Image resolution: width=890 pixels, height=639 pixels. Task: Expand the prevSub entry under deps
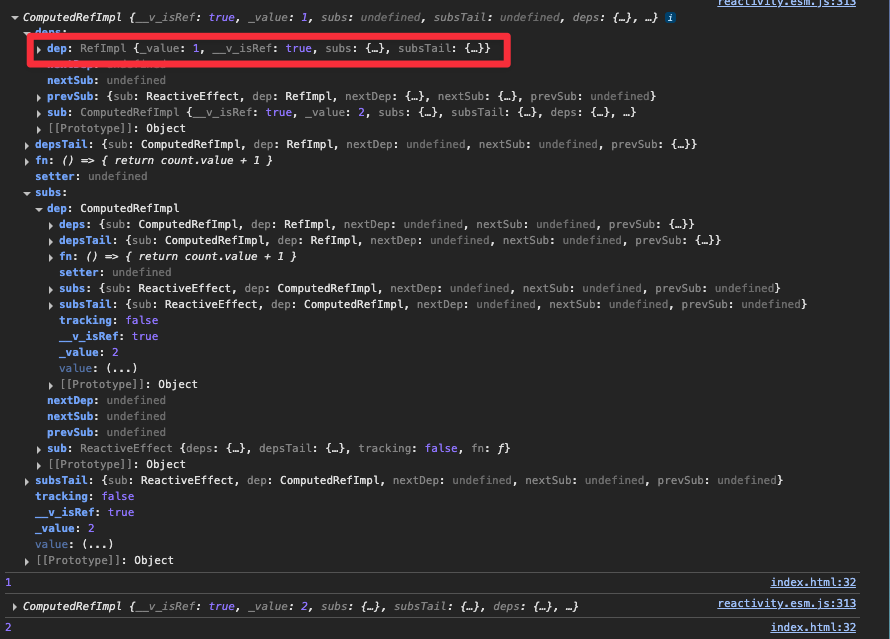39,96
